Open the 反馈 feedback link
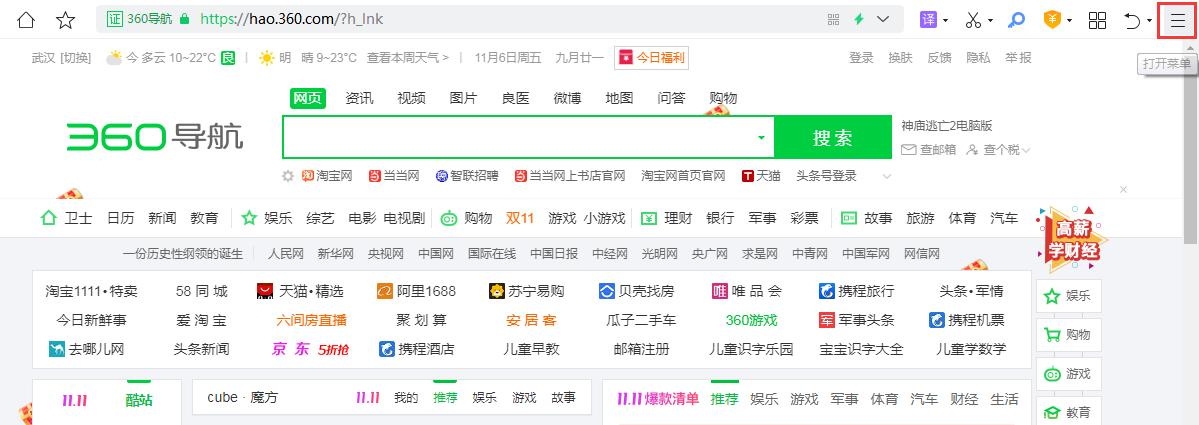 939,57
